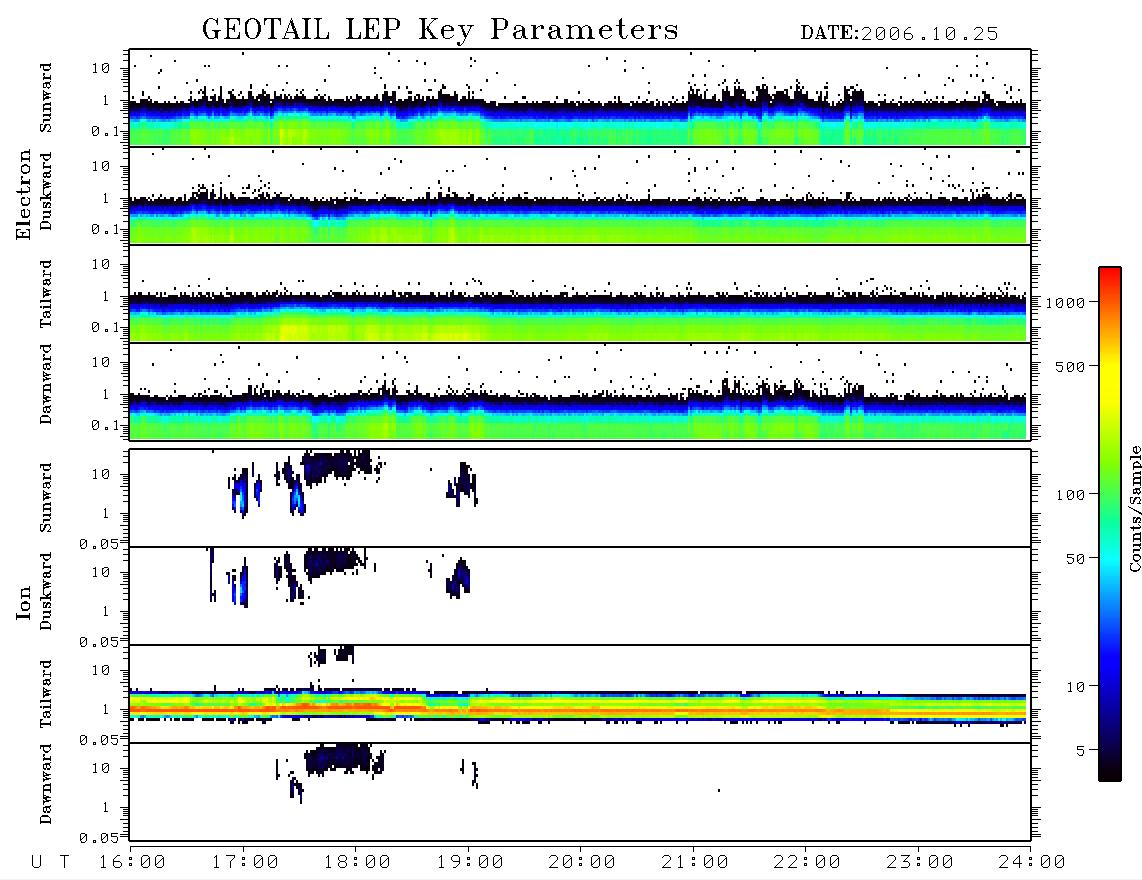Click the vertical "Electron" group label

point(24,194)
